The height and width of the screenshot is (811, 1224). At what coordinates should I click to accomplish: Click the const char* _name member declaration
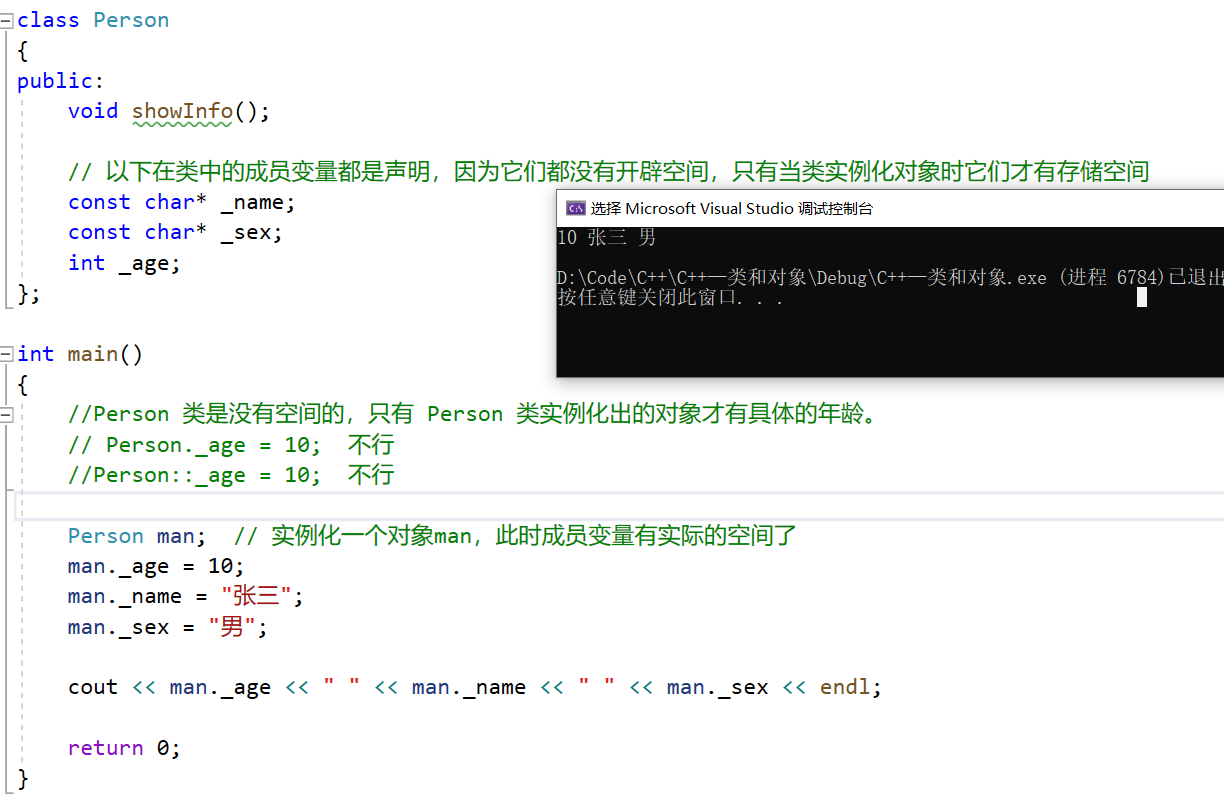(180, 201)
